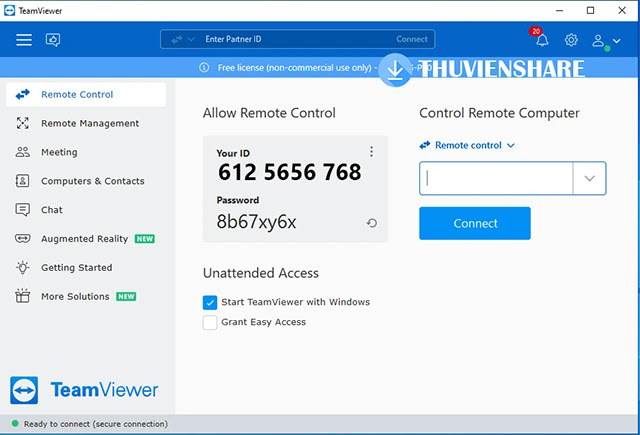The height and width of the screenshot is (435, 640).
Task: Click the More Solutions gift icon
Action: pos(22,296)
